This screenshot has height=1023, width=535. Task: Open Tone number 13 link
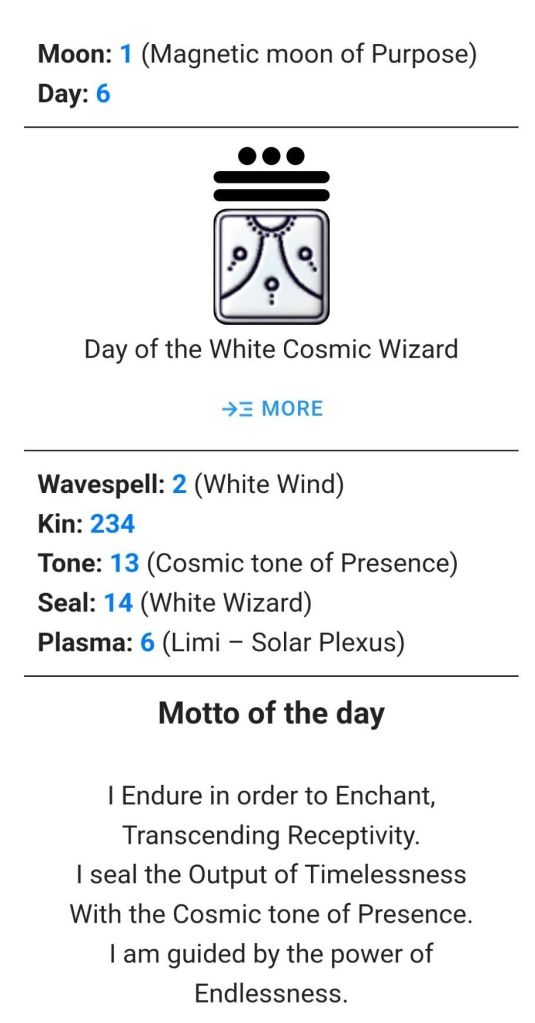125,563
